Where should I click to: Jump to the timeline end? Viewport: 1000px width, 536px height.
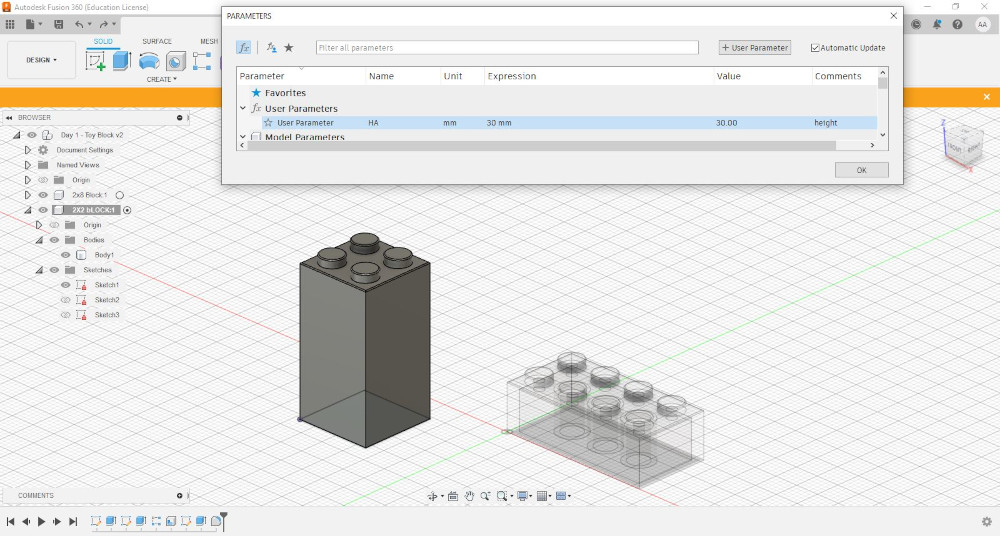pos(73,521)
